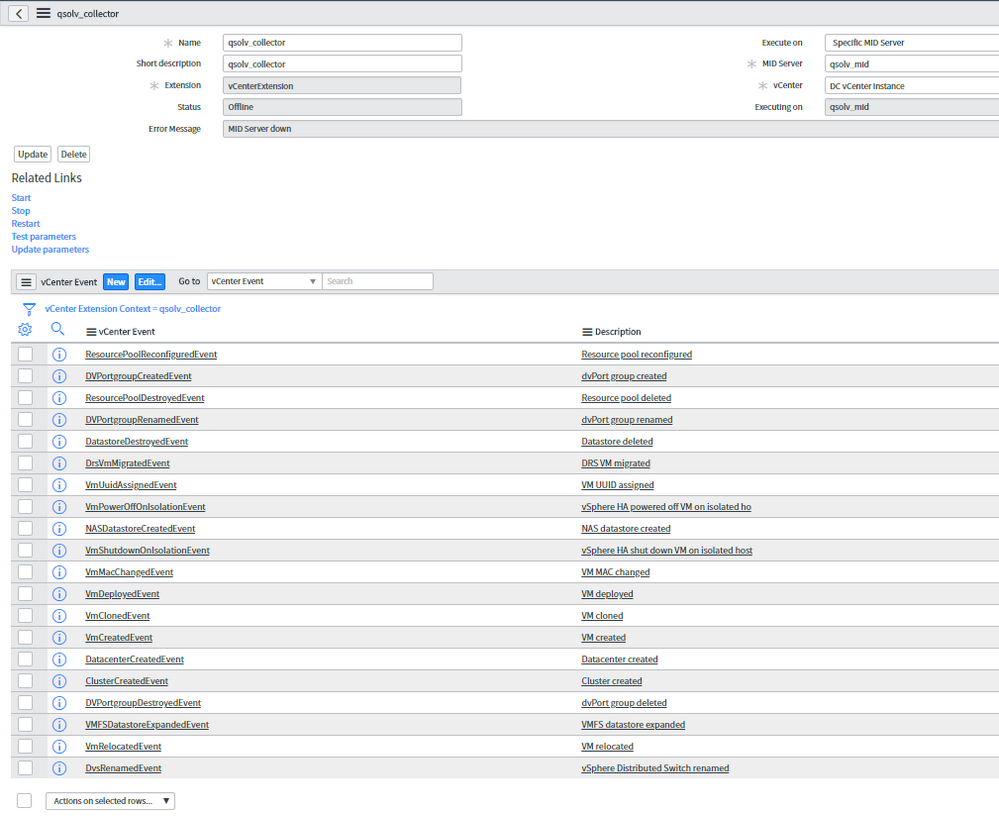Image resolution: width=999 pixels, height=821 pixels.
Task: Open the Actions on selected rows dropdown
Action: pos(109,800)
